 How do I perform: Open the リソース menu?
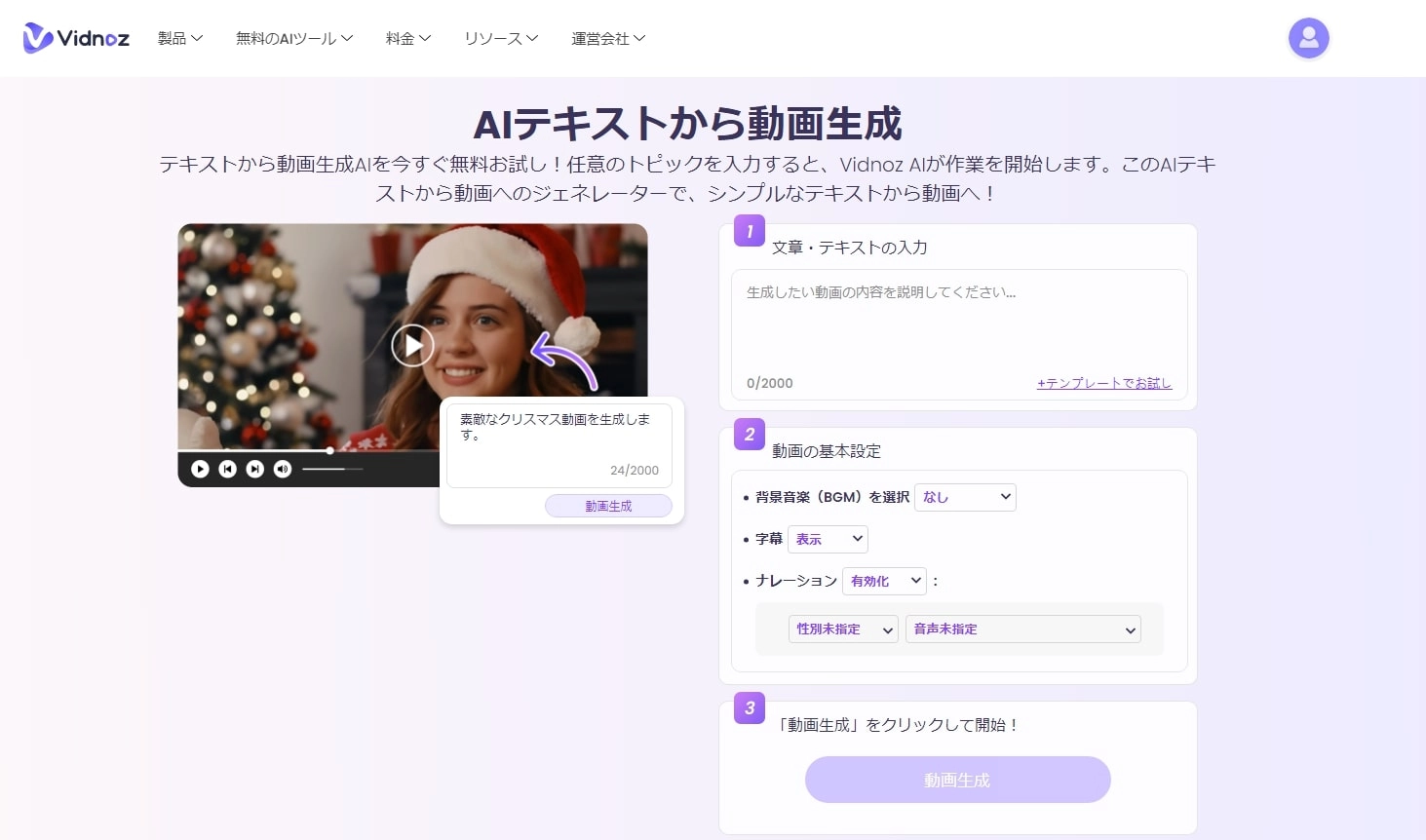point(501,38)
